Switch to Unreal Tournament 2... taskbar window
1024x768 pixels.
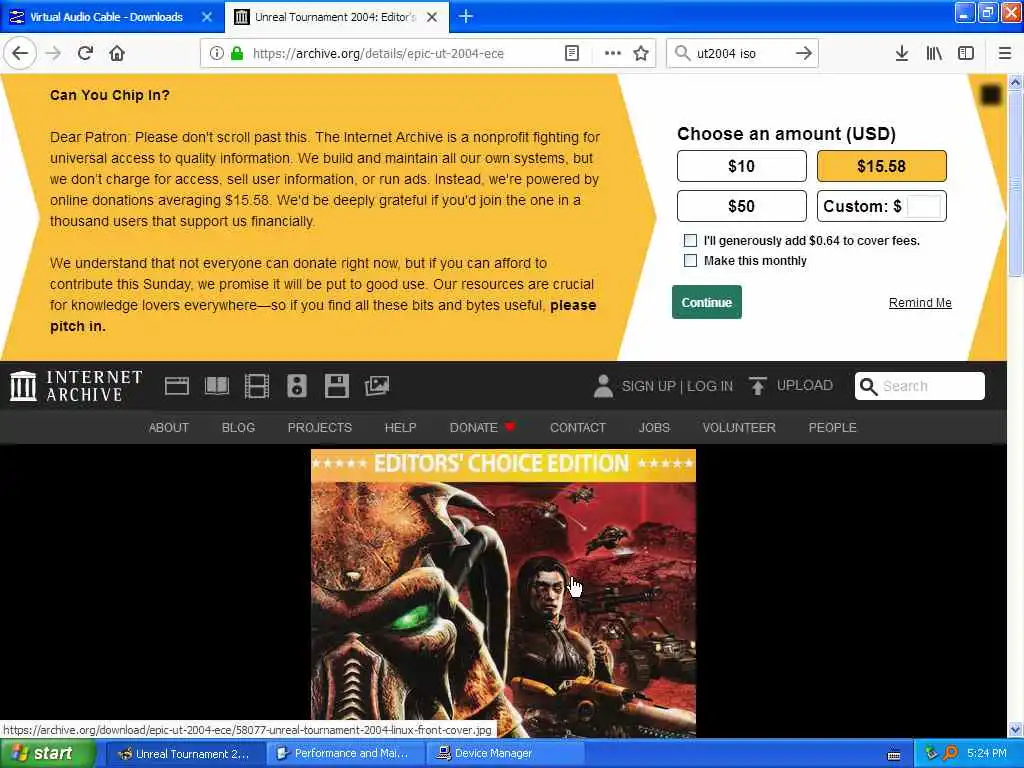pyautogui.click(x=185, y=754)
